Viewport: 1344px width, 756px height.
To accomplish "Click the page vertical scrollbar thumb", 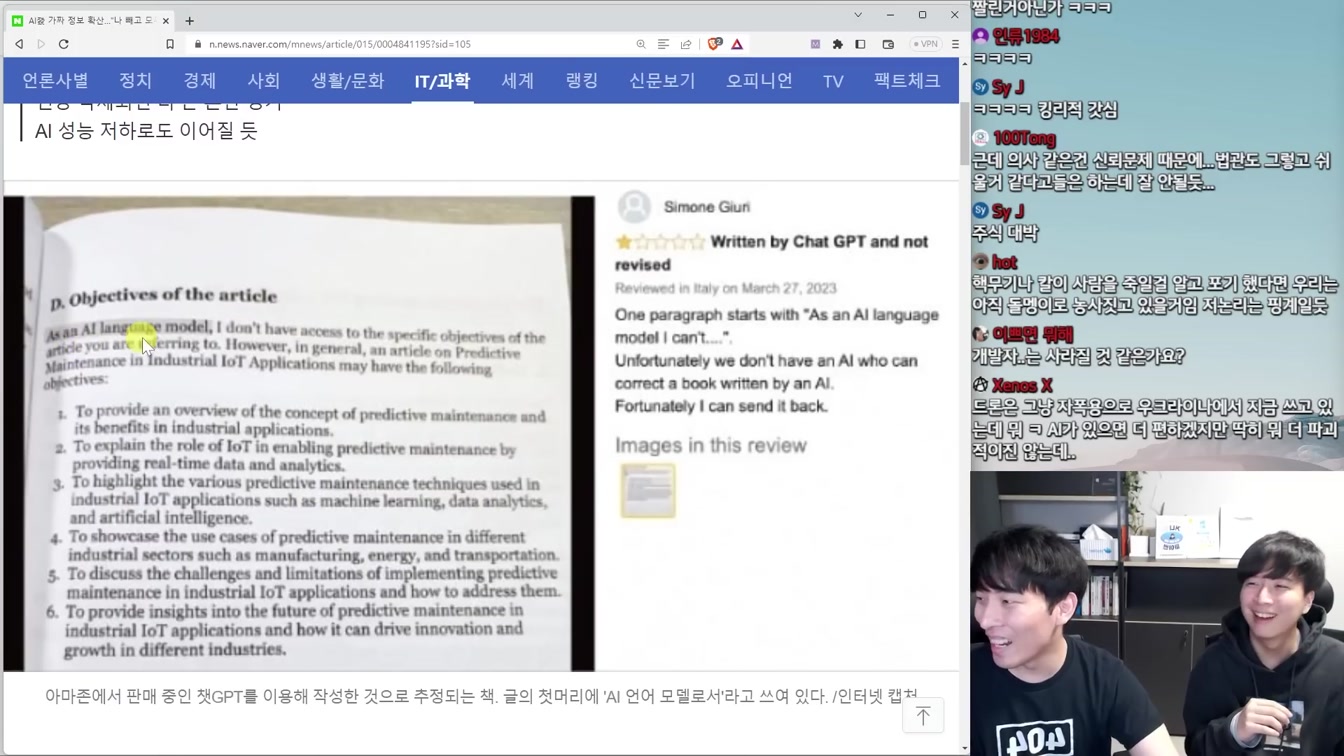I will 964,133.
